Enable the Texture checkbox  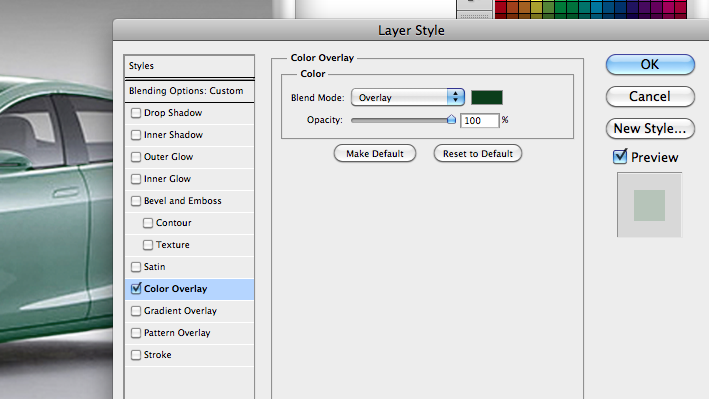click(x=148, y=245)
